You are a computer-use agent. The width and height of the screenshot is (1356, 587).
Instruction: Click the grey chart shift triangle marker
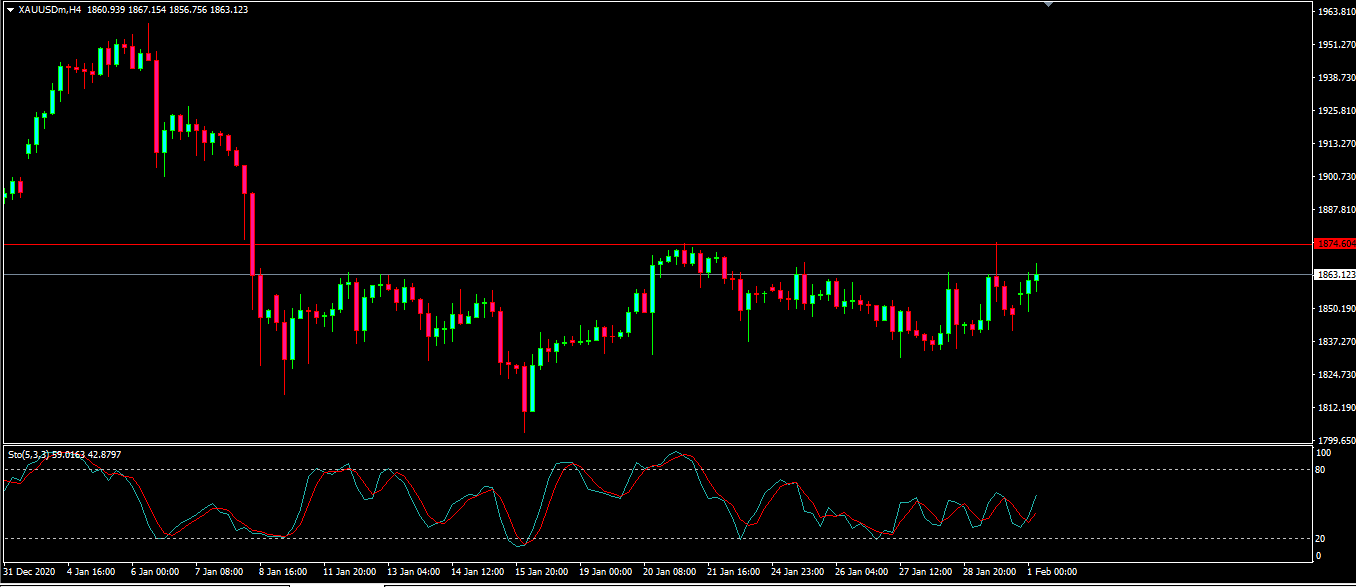pos(1048,4)
